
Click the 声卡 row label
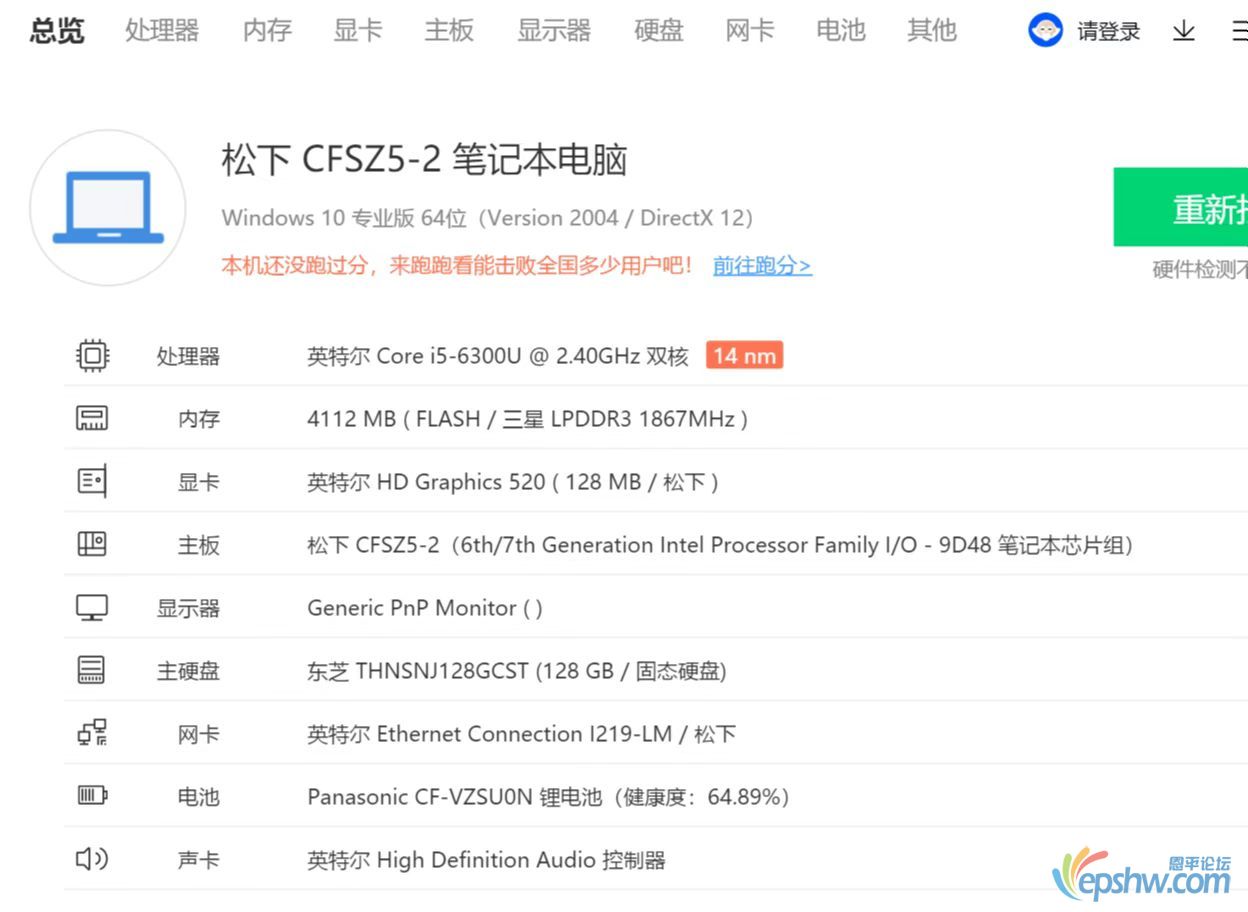point(199,860)
